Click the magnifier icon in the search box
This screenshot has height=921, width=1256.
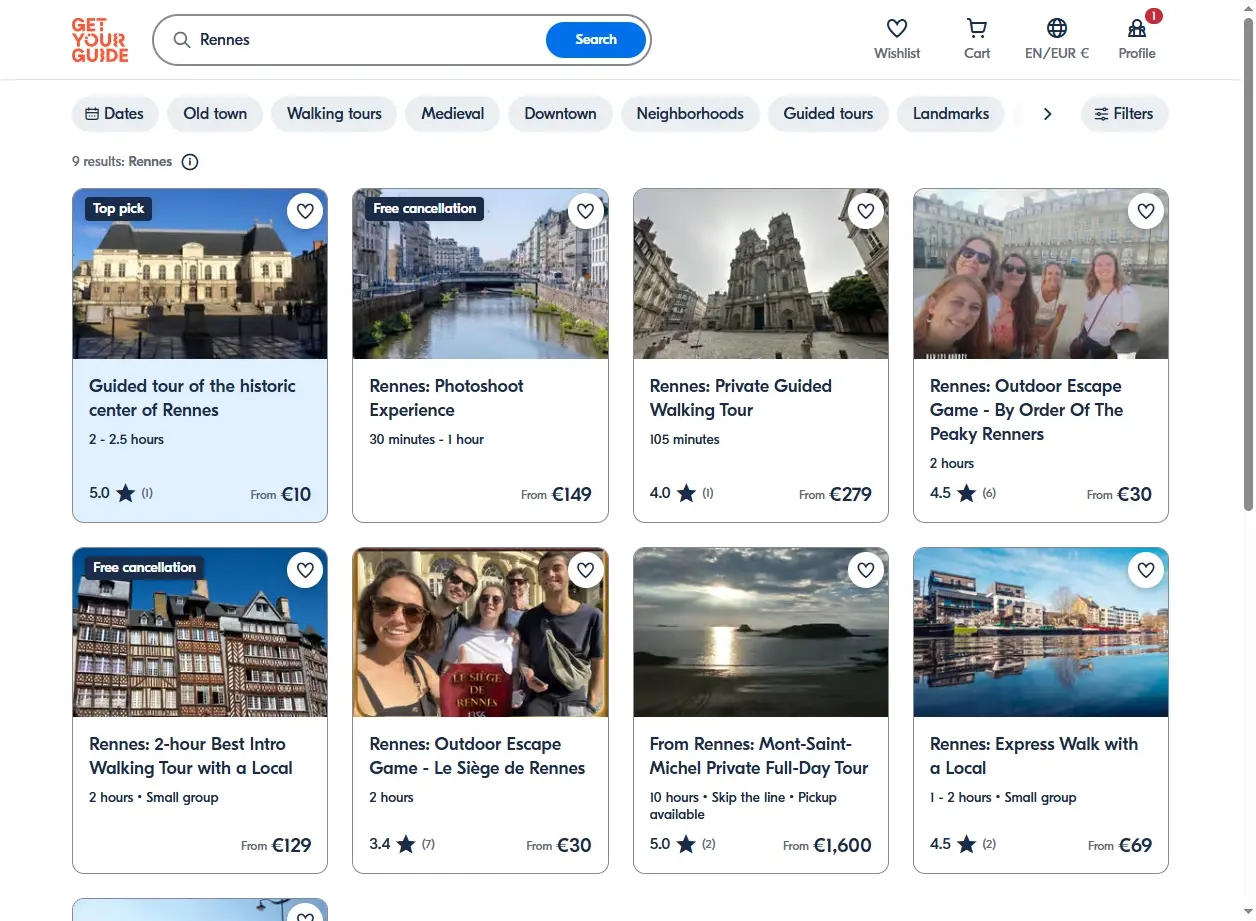[x=182, y=40]
